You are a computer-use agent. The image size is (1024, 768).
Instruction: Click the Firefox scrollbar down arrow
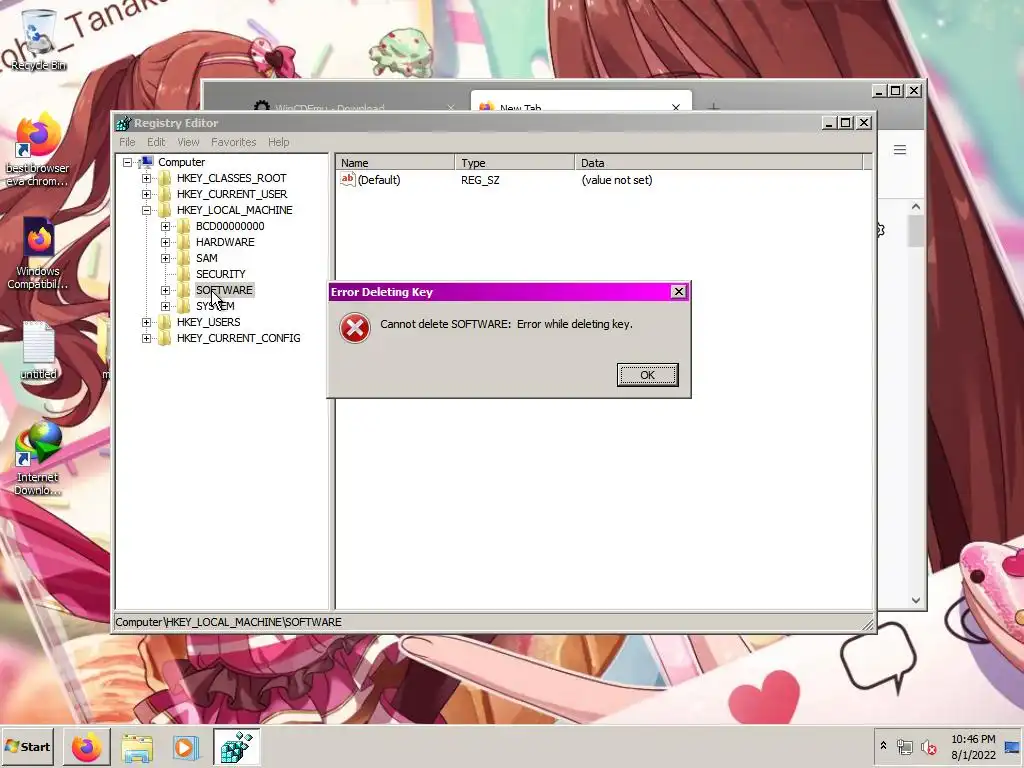(x=916, y=600)
